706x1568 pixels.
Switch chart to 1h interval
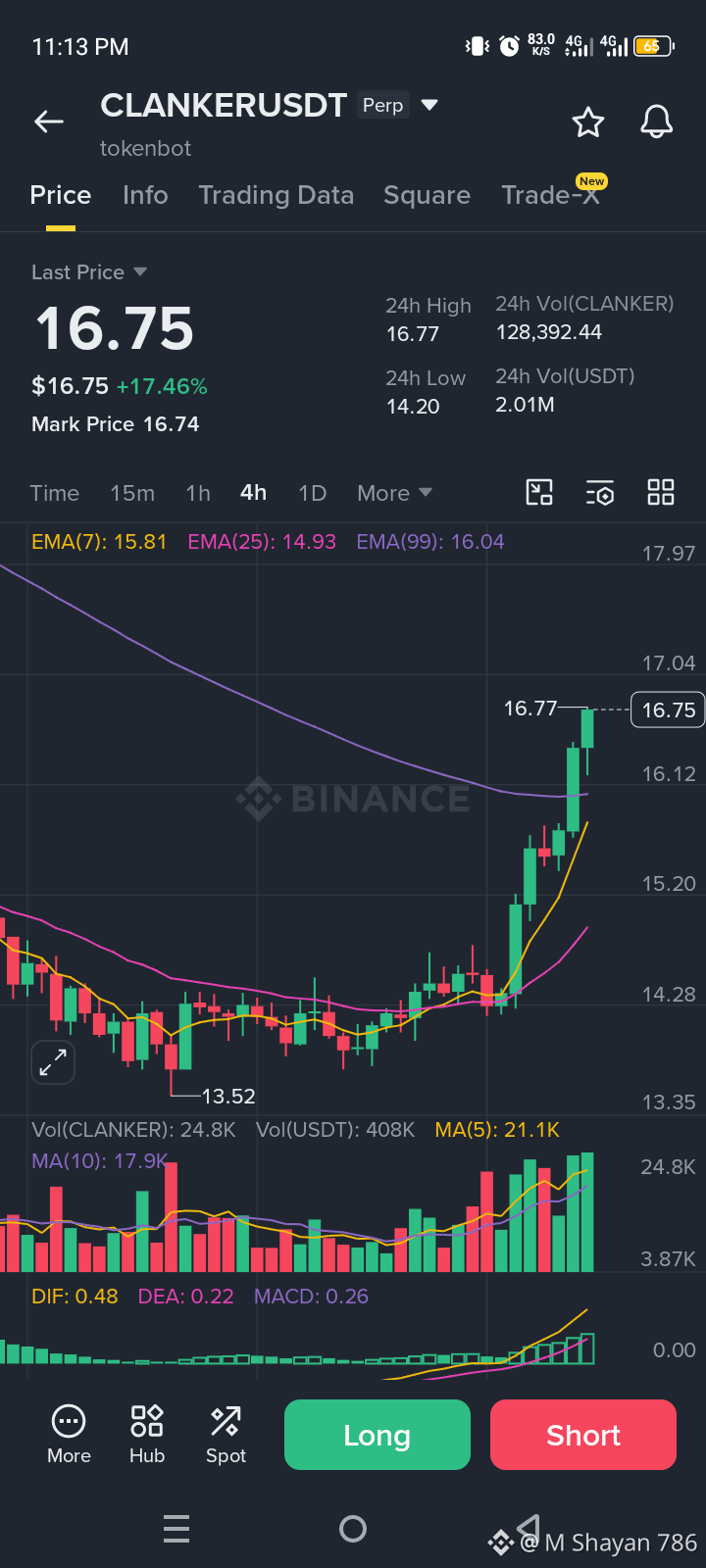[x=198, y=493]
